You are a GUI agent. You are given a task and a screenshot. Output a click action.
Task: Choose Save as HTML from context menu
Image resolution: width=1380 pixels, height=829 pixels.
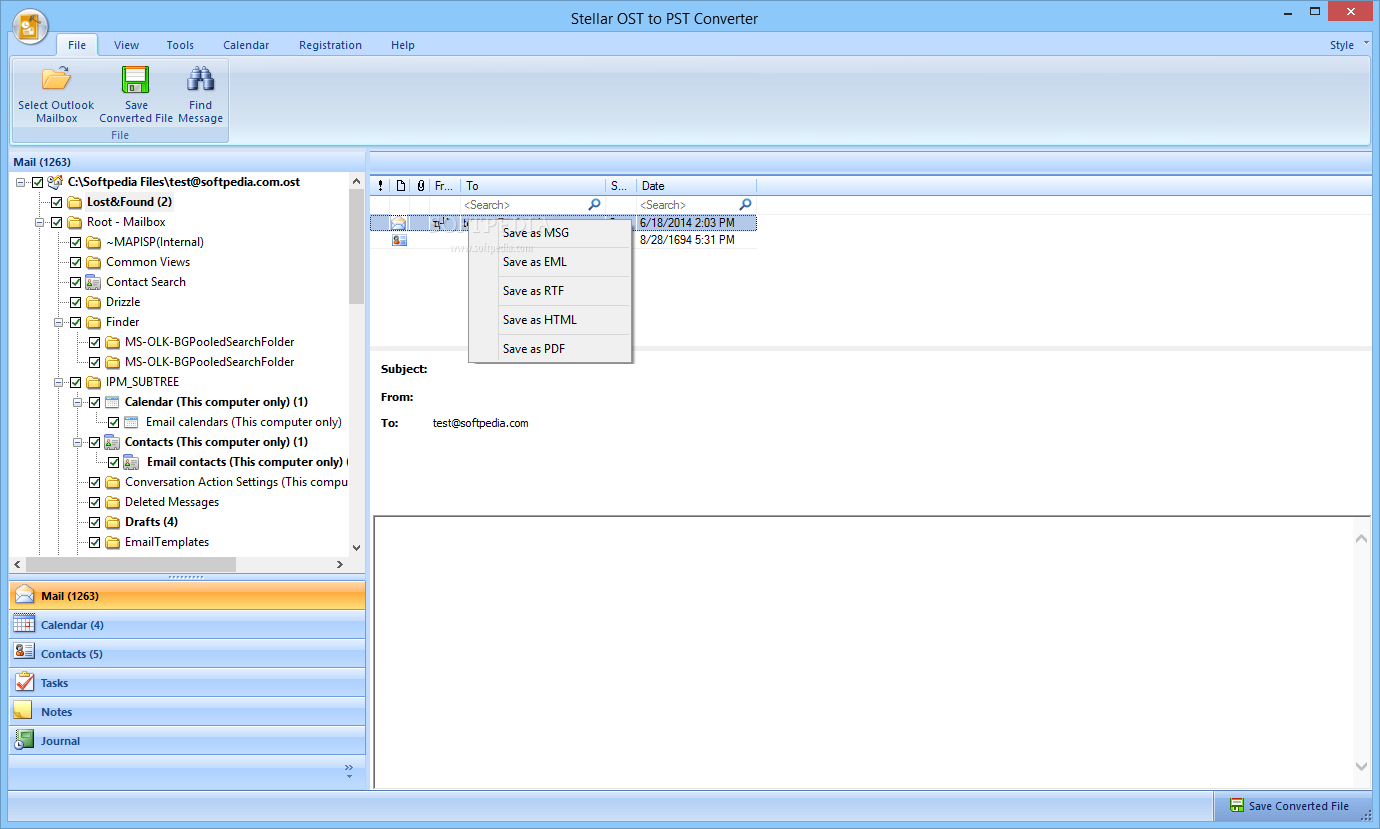pos(550,320)
